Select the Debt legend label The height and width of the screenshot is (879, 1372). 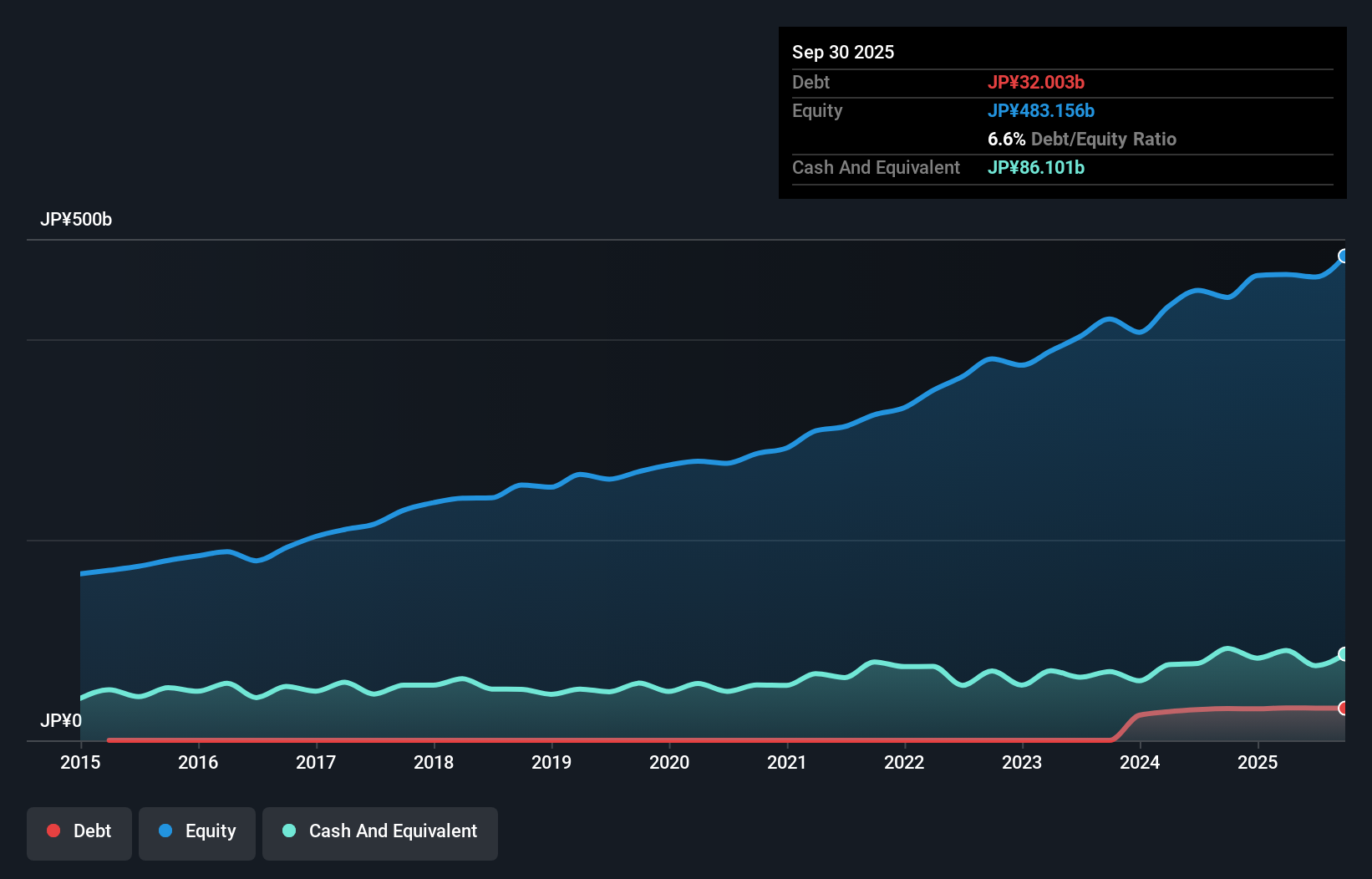[x=92, y=831]
